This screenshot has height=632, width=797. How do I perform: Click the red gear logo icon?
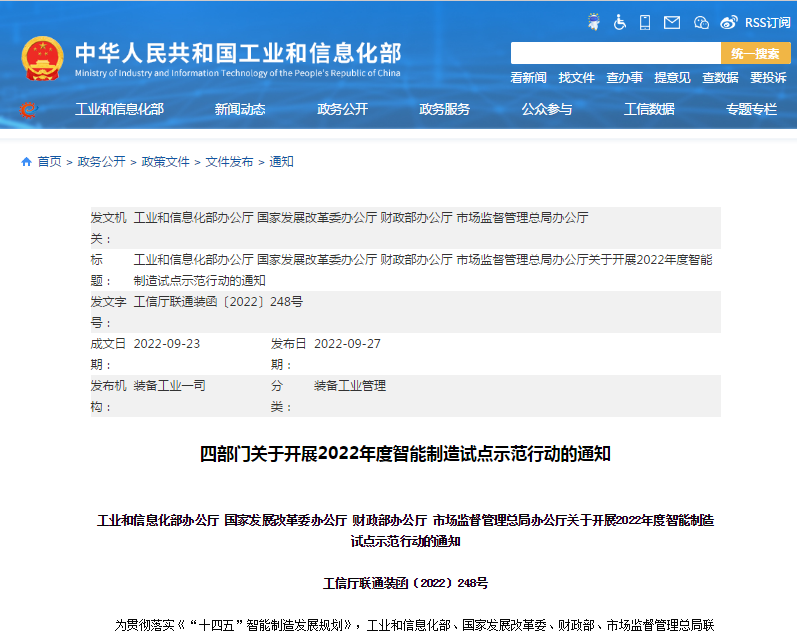(x=28, y=109)
